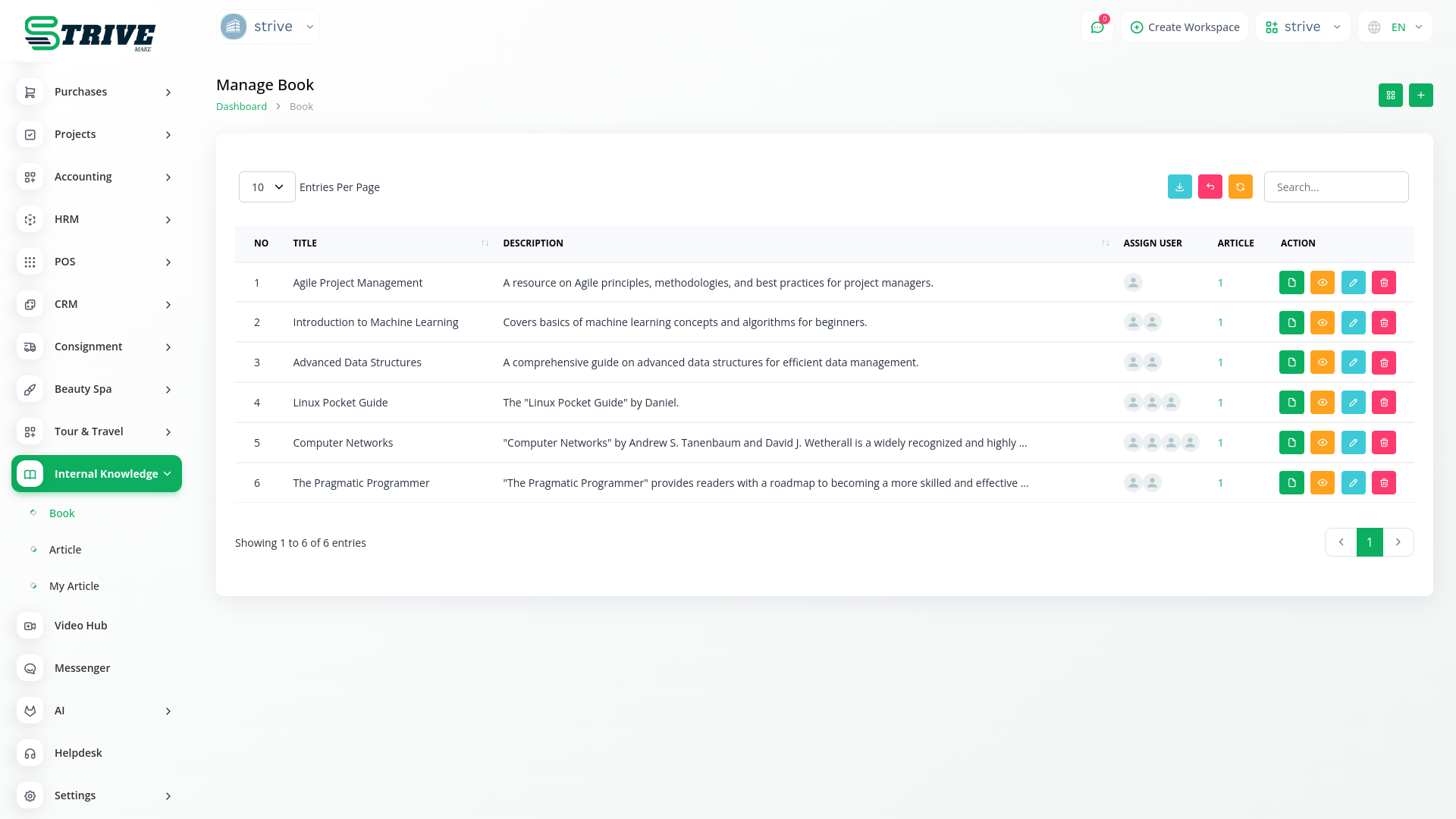The width and height of the screenshot is (1456, 819).
Task: Edit the Computer Networks book entry
Action: coord(1353,443)
